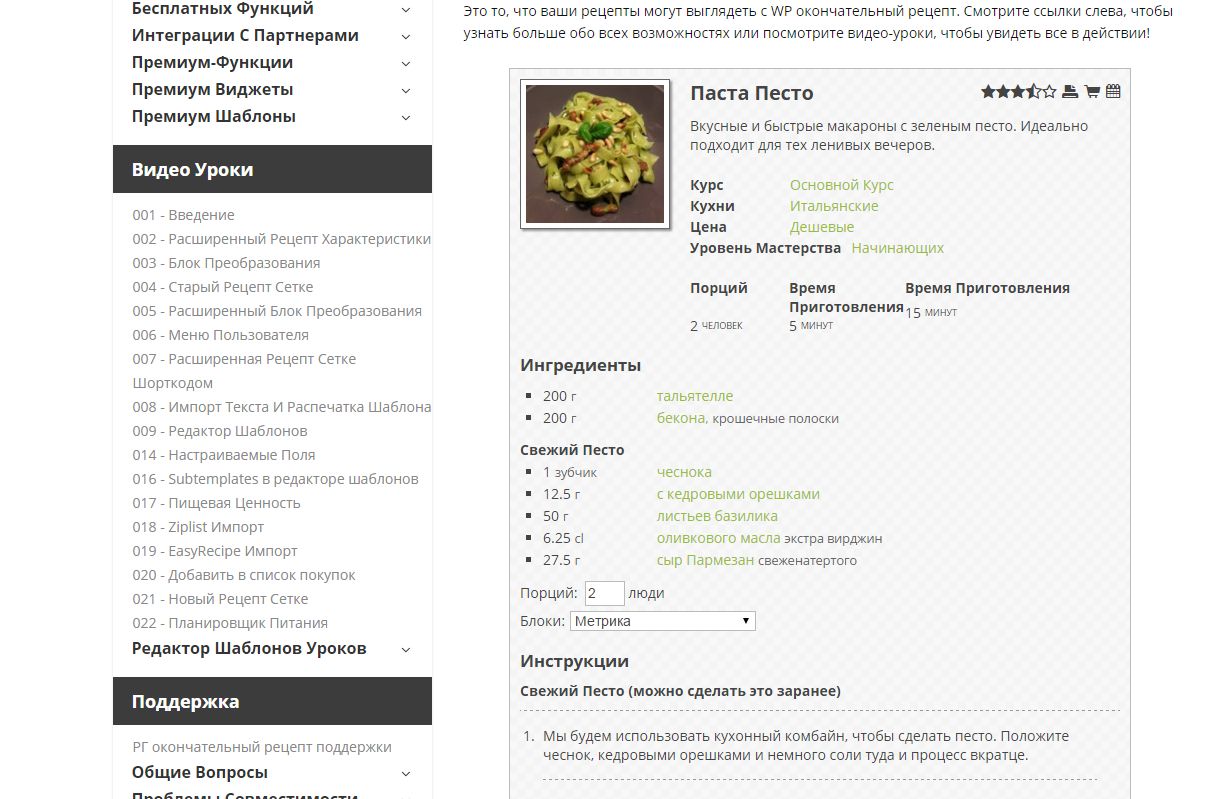Rate the recipe two stars
Screen dimensions: 1208x799
click(x=1003, y=92)
